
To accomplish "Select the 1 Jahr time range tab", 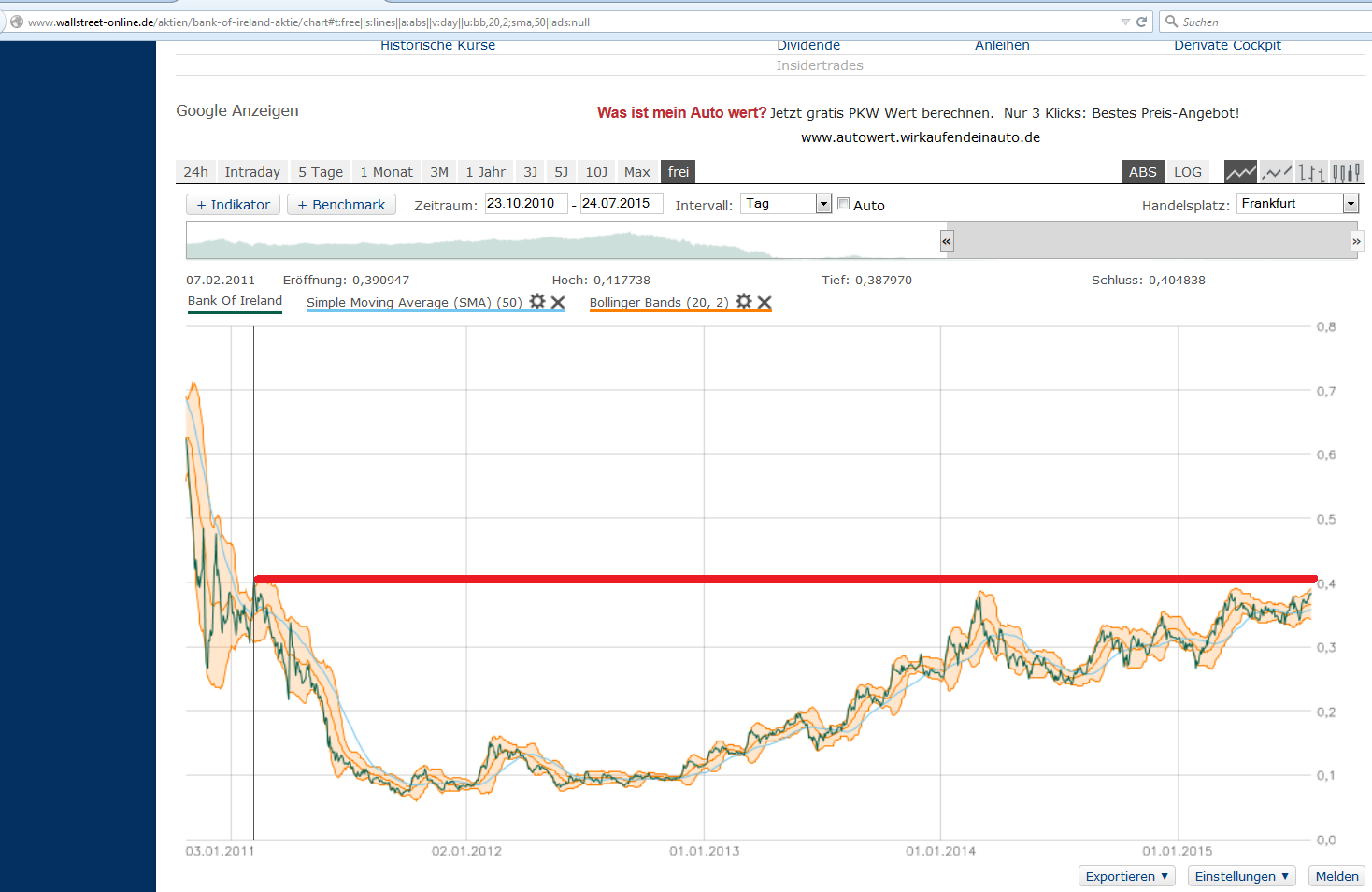I will [x=485, y=172].
